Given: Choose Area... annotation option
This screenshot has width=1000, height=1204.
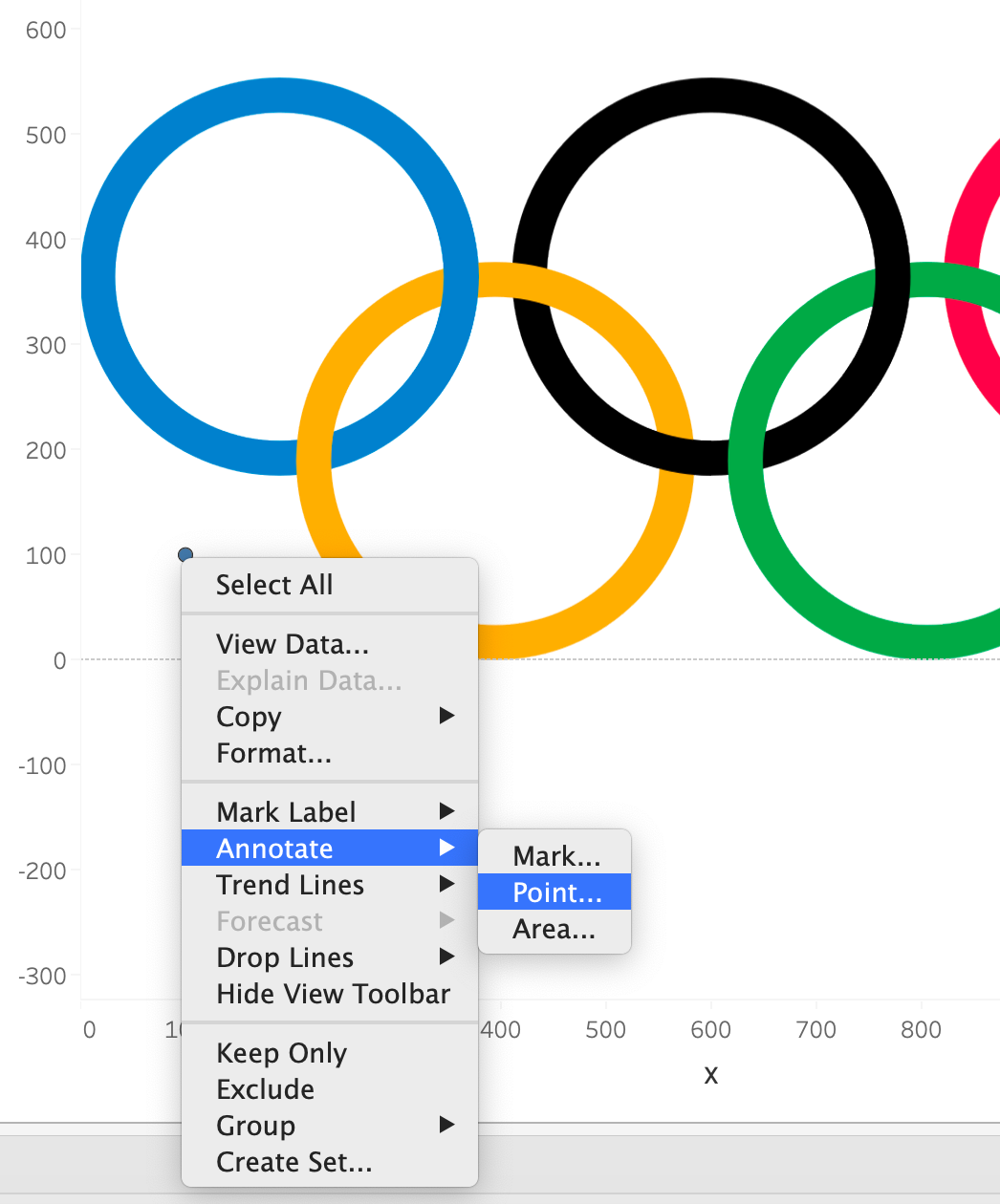Looking at the screenshot, I should (554, 928).
